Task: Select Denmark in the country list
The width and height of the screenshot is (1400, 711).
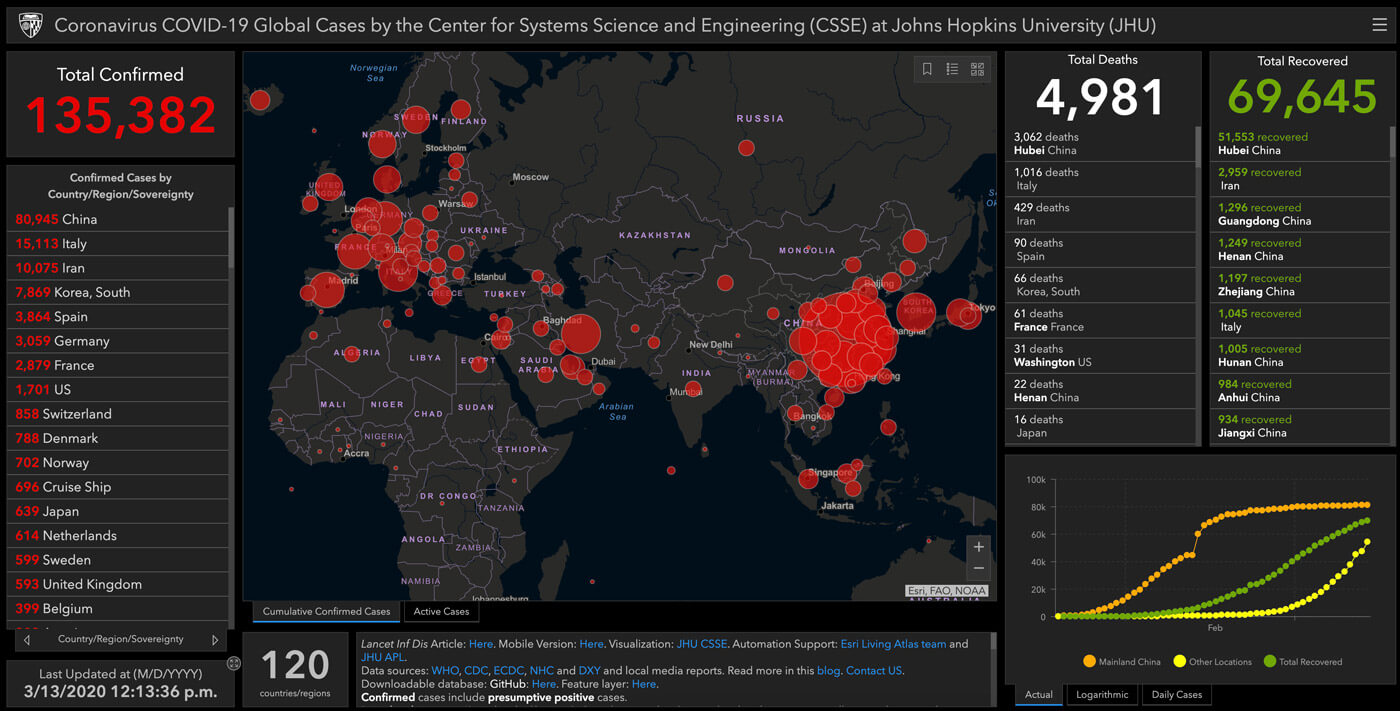Action: point(120,438)
